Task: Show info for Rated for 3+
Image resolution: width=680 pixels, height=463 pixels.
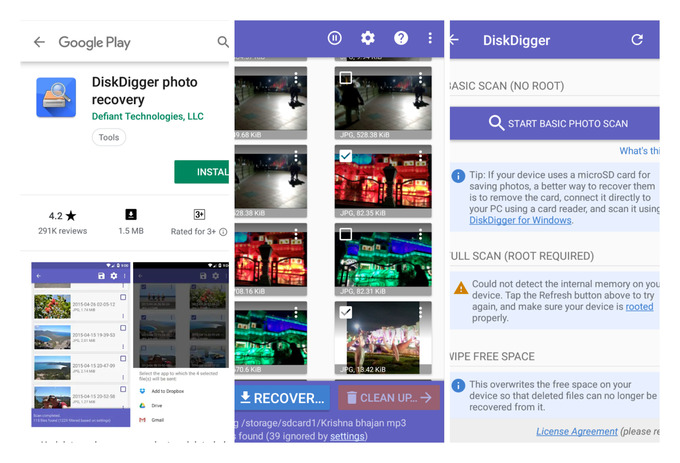Action: 223,232
